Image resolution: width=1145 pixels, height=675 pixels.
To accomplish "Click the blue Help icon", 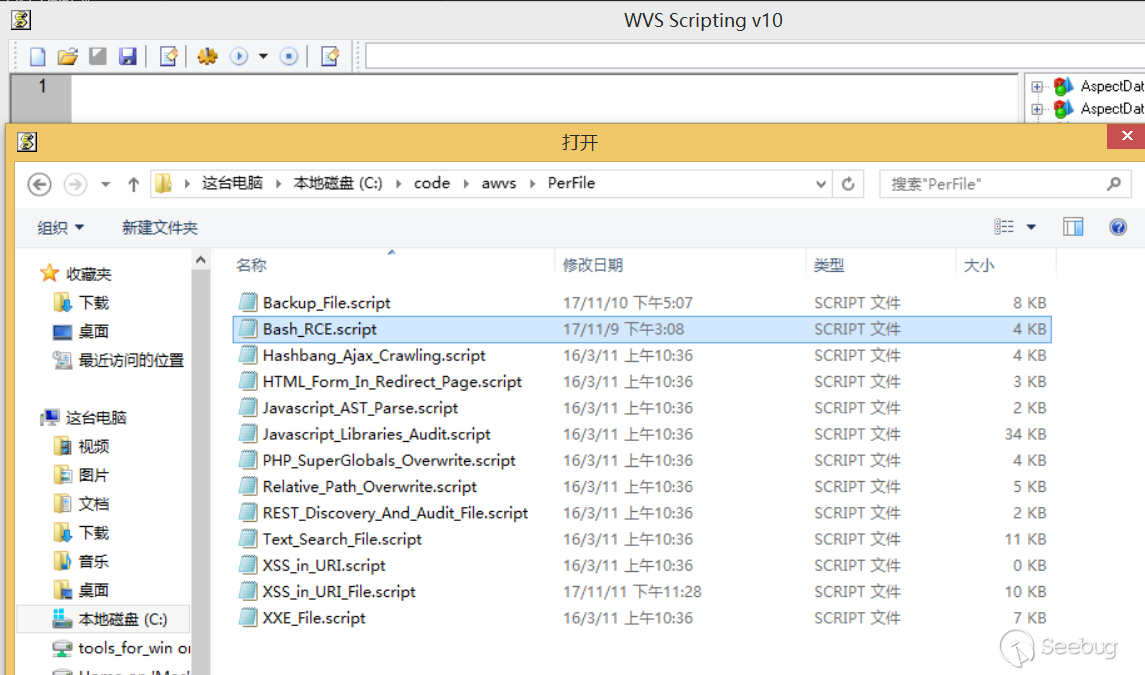I will [1118, 227].
